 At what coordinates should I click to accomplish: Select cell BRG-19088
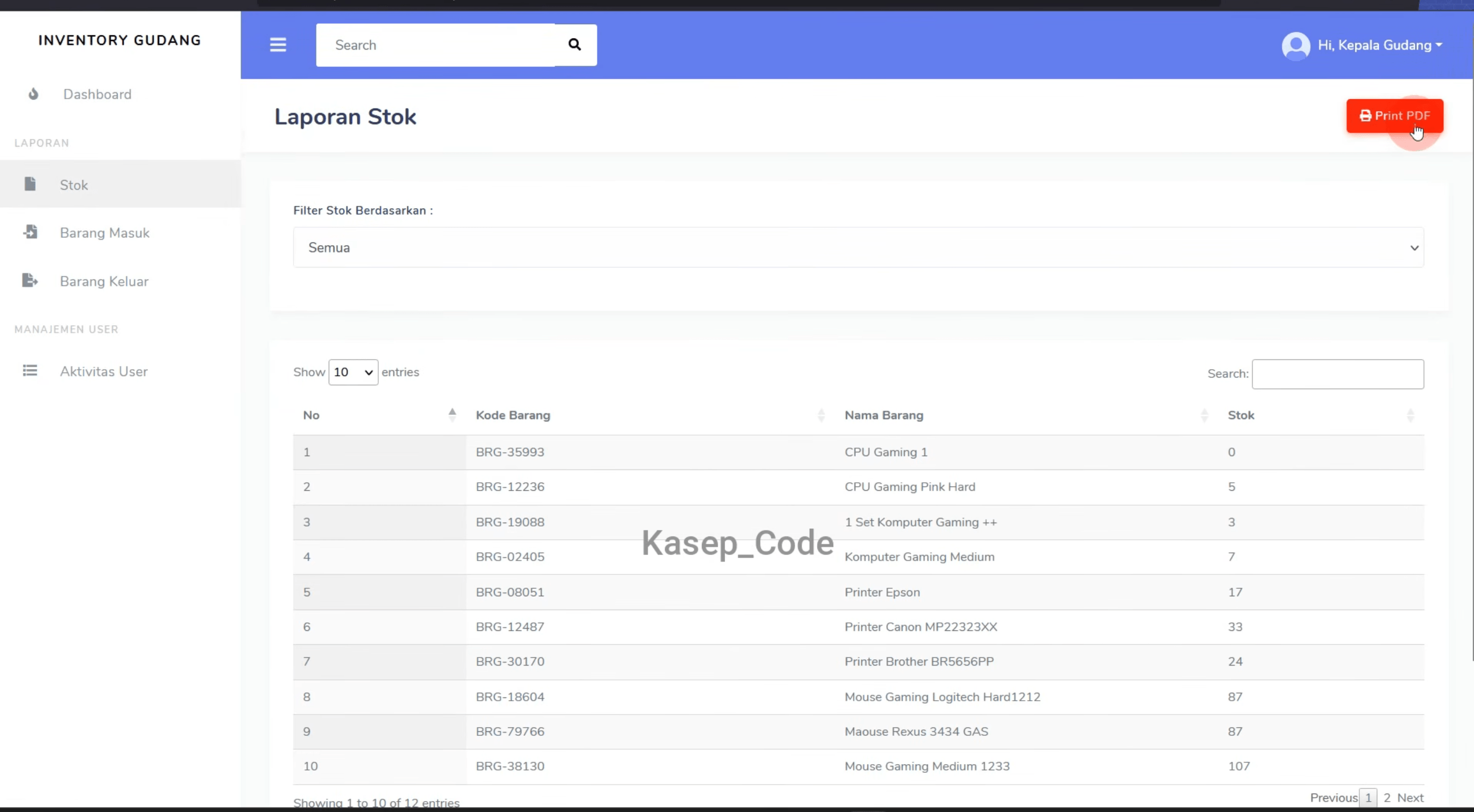510,522
